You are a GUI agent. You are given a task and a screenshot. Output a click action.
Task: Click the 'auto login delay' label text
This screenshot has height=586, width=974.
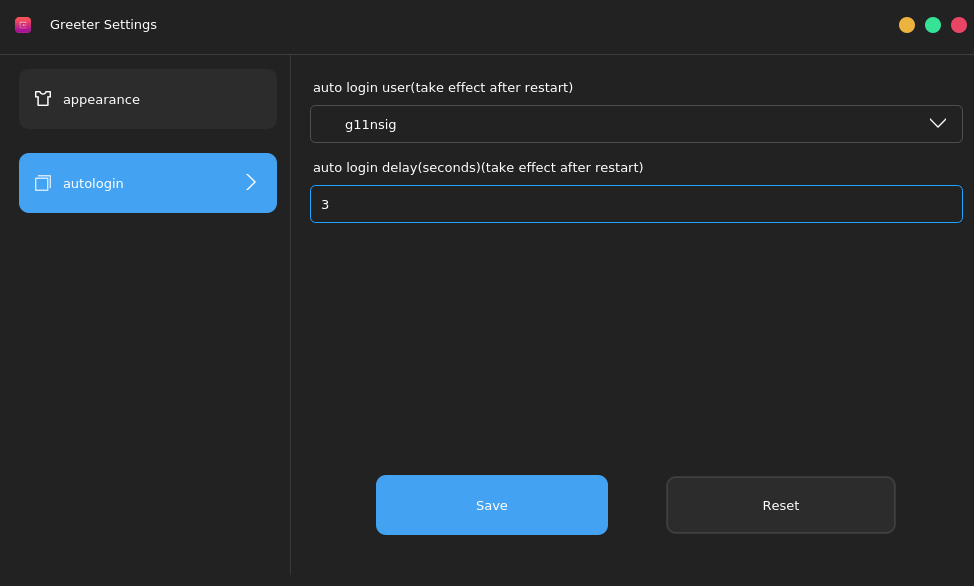[x=478, y=167]
